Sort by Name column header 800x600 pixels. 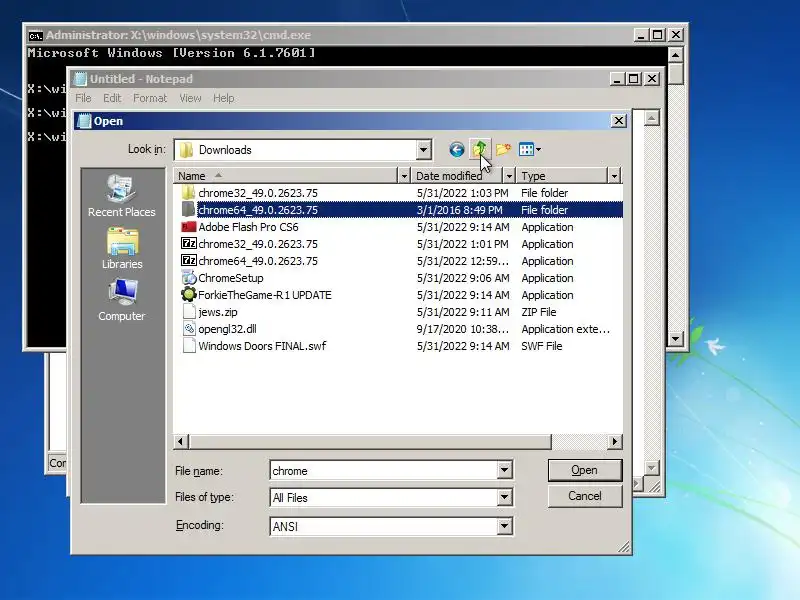coord(286,176)
